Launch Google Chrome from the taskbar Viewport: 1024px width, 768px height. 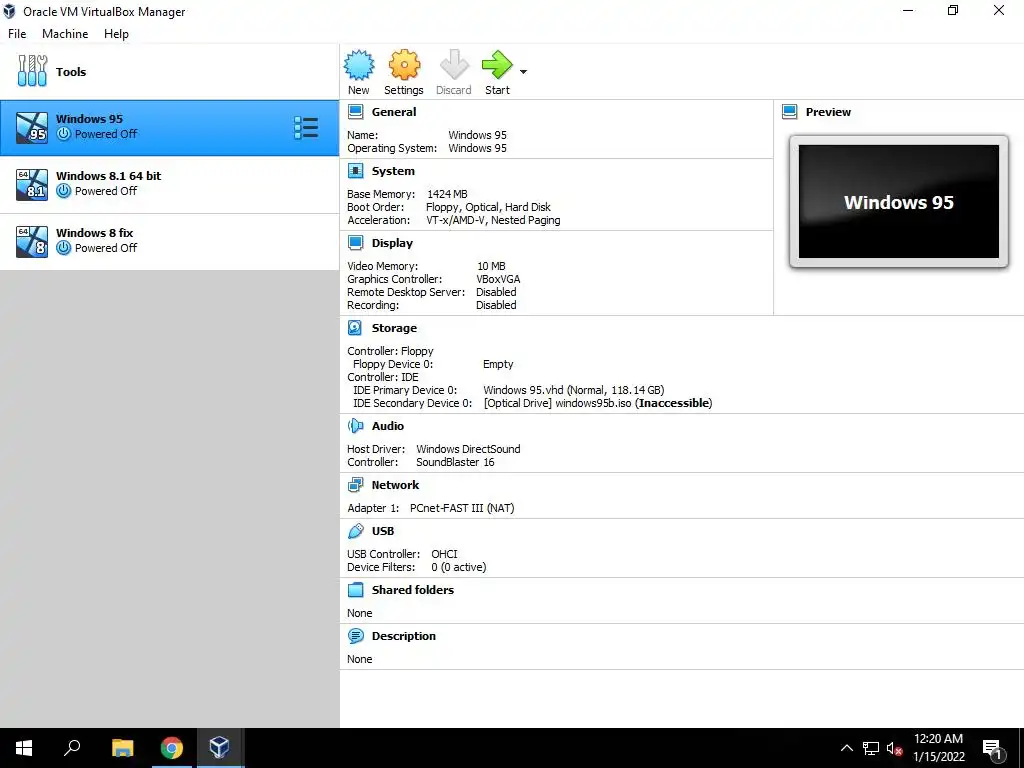pyautogui.click(x=172, y=748)
